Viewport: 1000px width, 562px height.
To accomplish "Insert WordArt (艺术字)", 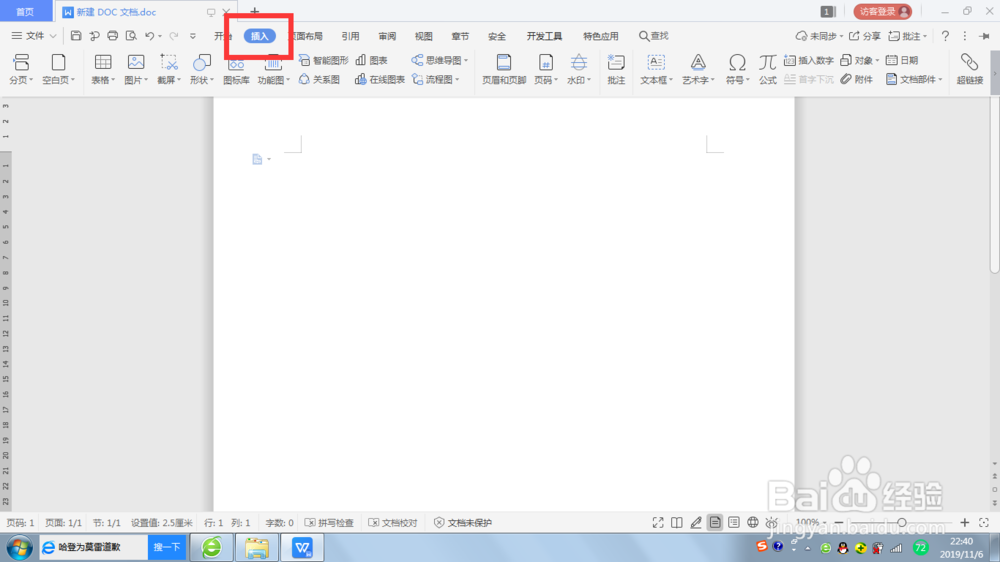I will pyautogui.click(x=698, y=69).
